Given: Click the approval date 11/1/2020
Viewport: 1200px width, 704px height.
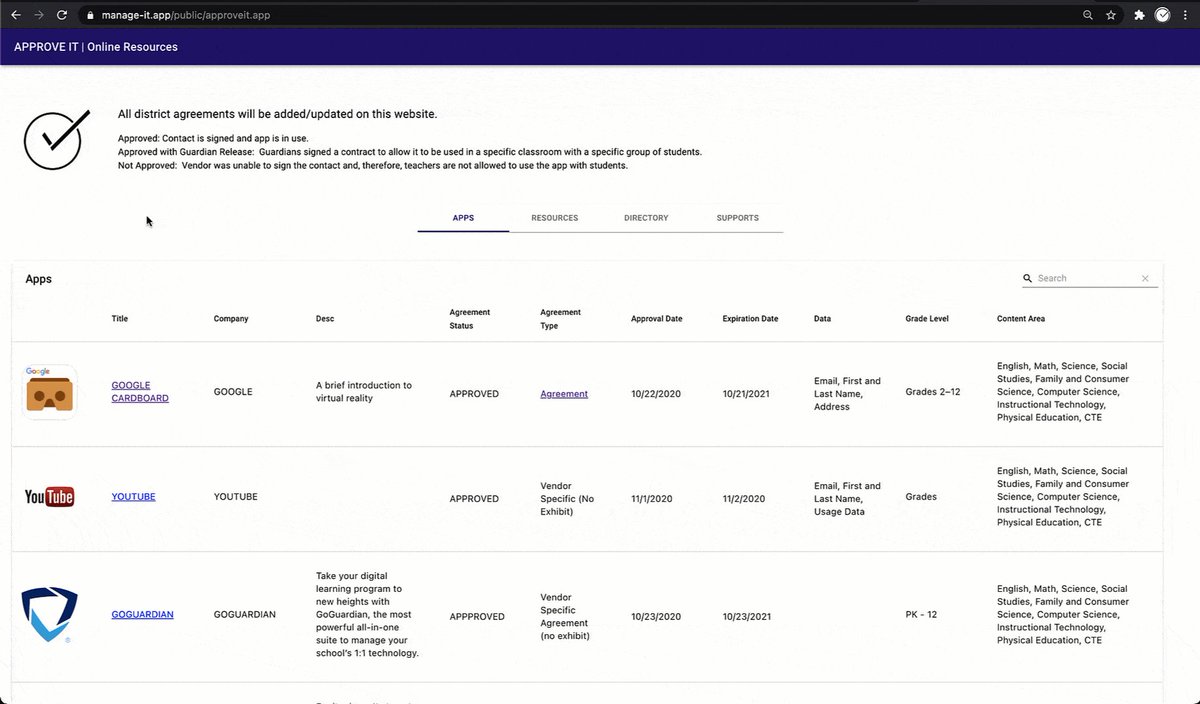Looking at the screenshot, I should pyautogui.click(x=652, y=499).
